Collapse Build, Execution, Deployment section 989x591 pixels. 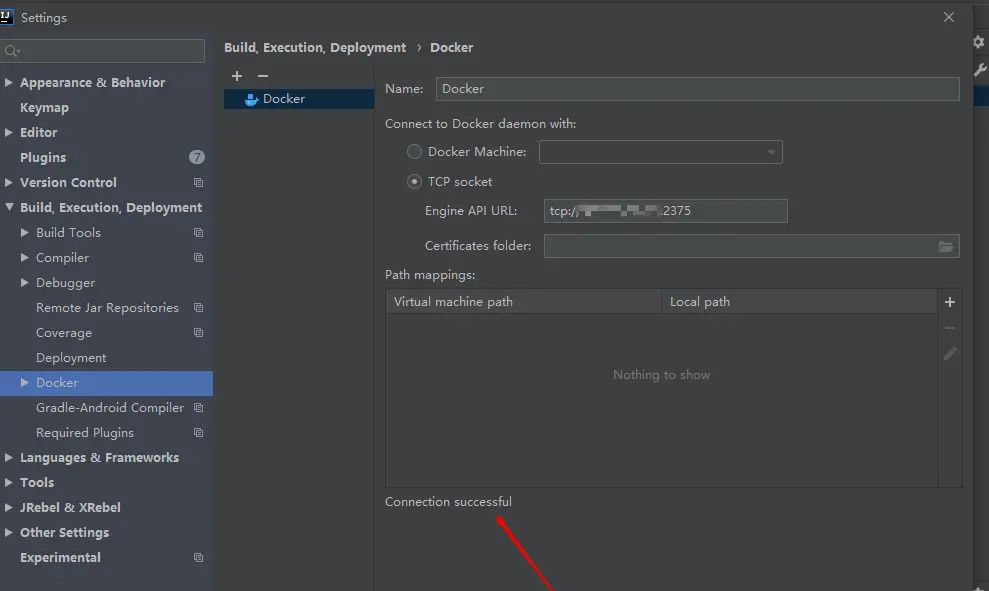(x=8, y=207)
